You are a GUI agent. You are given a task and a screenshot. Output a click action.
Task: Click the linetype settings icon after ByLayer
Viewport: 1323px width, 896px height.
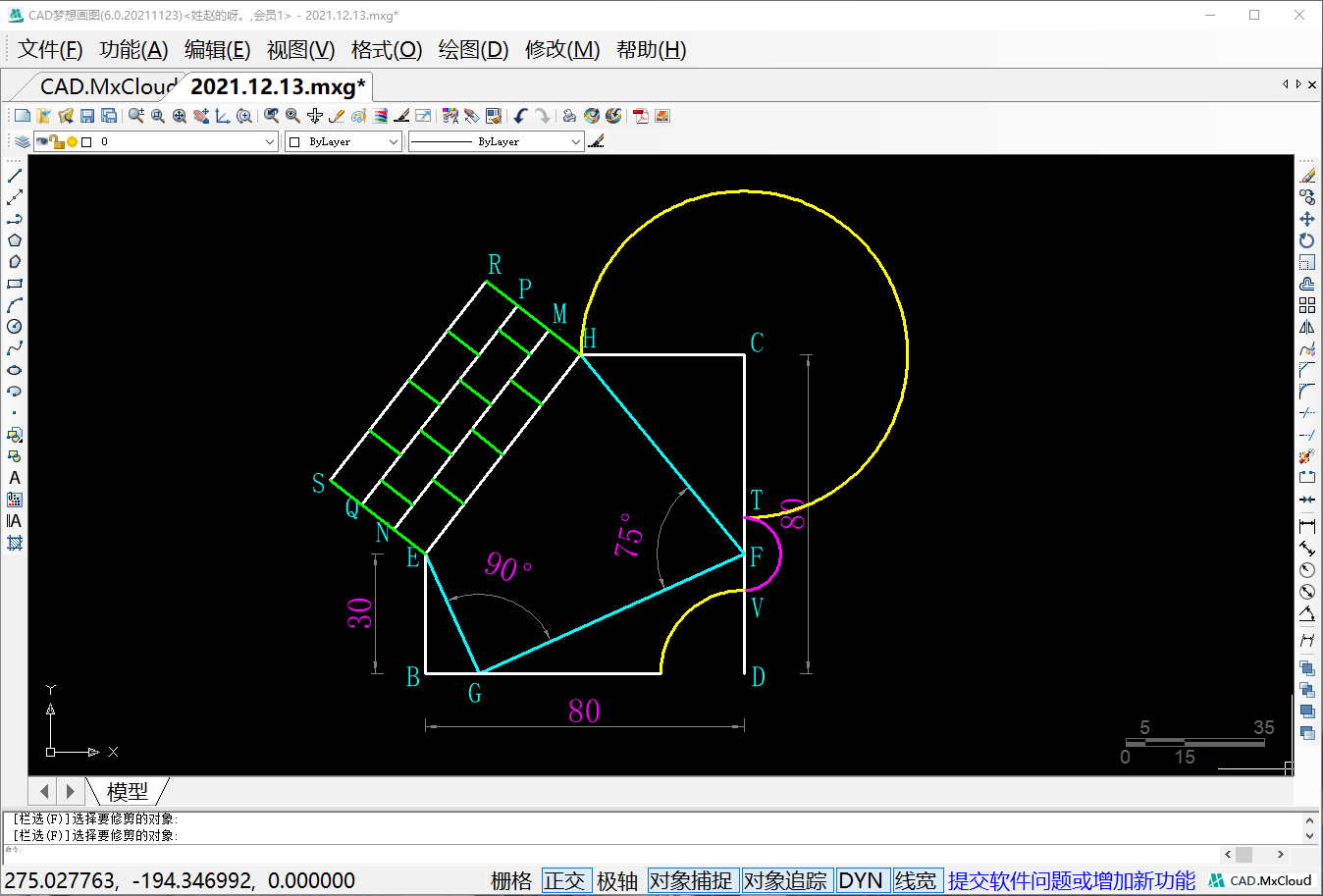click(x=597, y=141)
